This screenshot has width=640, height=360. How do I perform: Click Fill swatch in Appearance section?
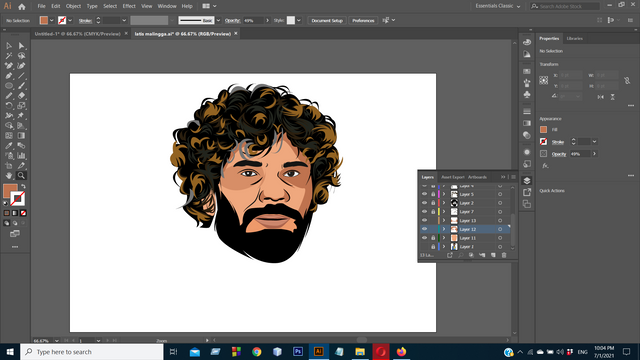click(x=543, y=129)
